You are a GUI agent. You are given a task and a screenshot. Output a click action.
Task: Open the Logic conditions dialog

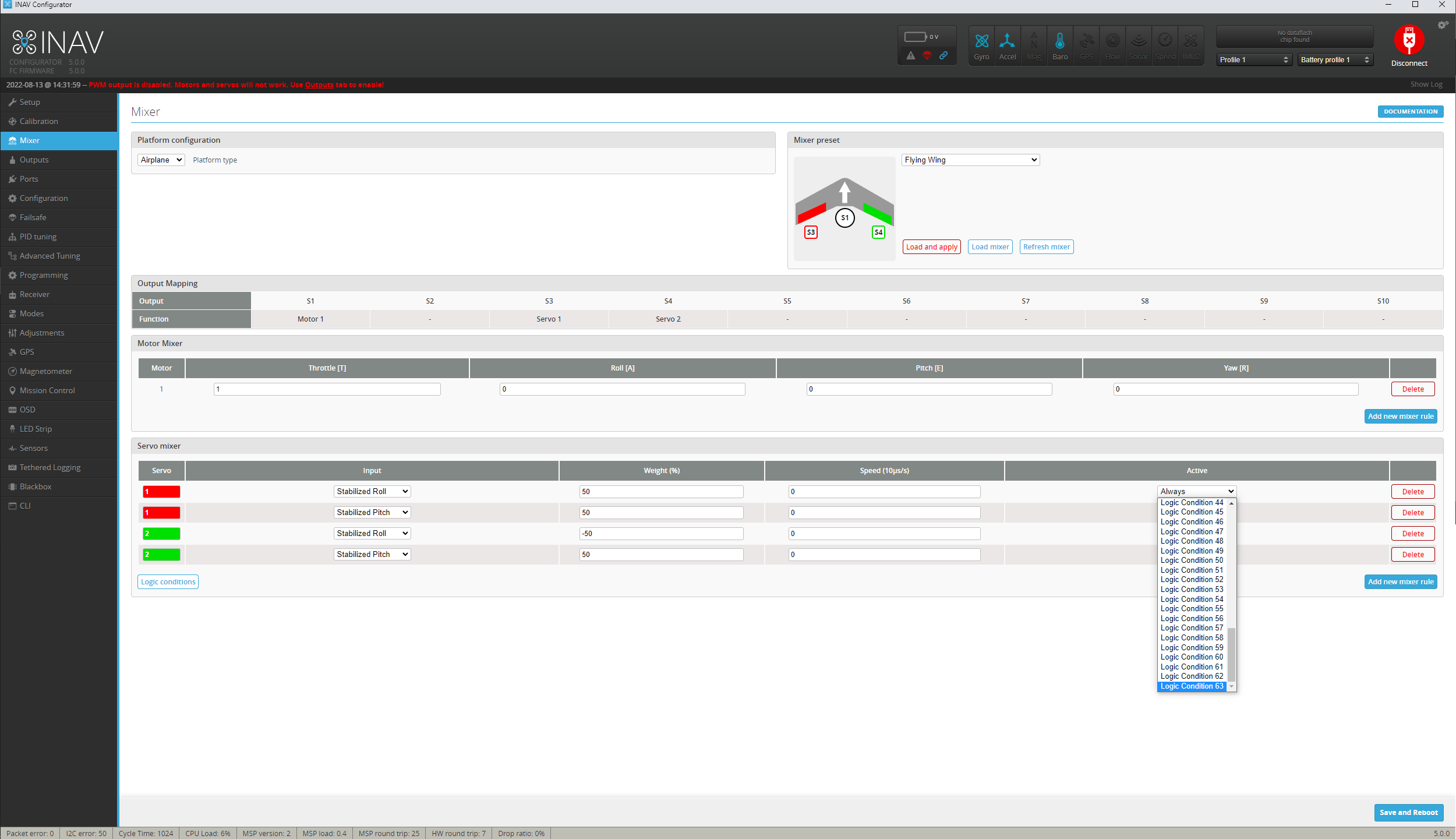(x=168, y=581)
